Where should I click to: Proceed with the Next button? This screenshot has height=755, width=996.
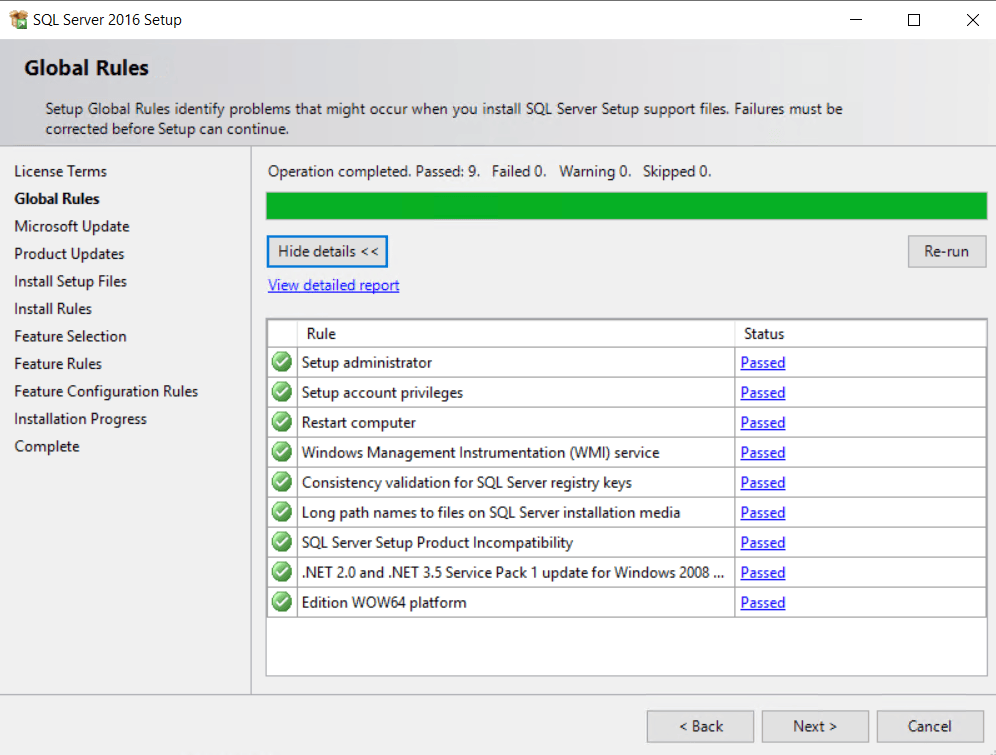tap(814, 726)
